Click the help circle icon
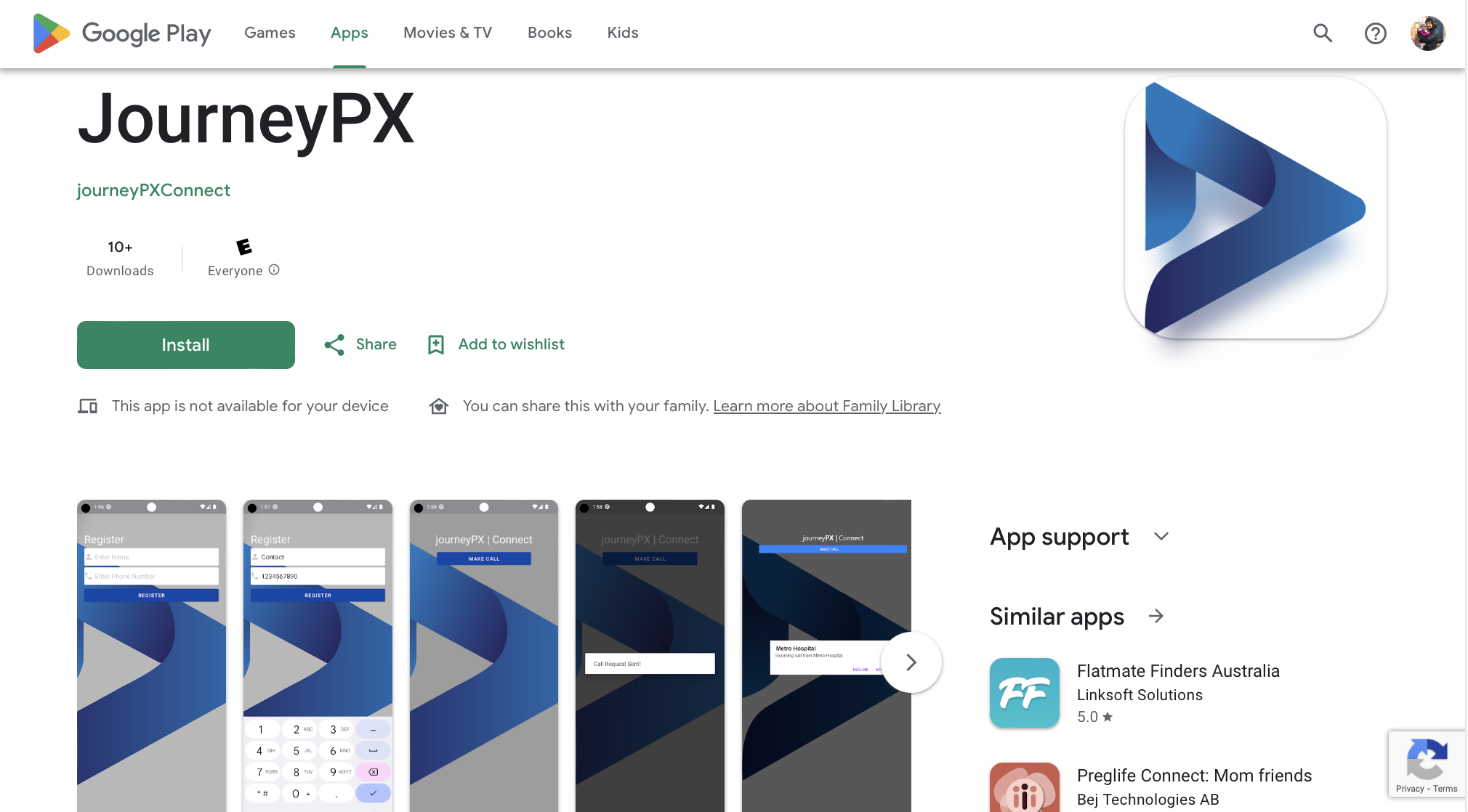 point(1376,33)
